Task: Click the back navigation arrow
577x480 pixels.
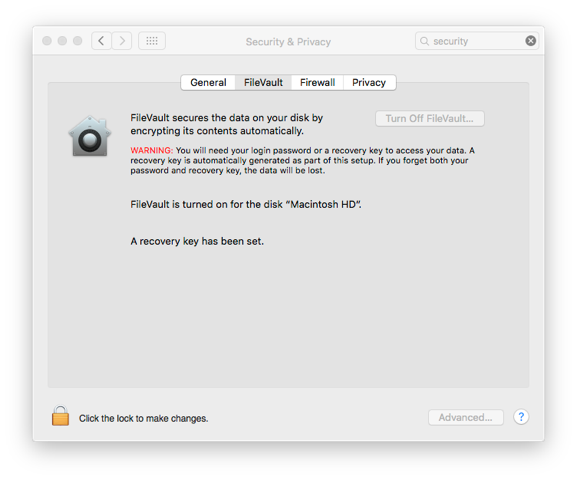Action: coord(101,40)
